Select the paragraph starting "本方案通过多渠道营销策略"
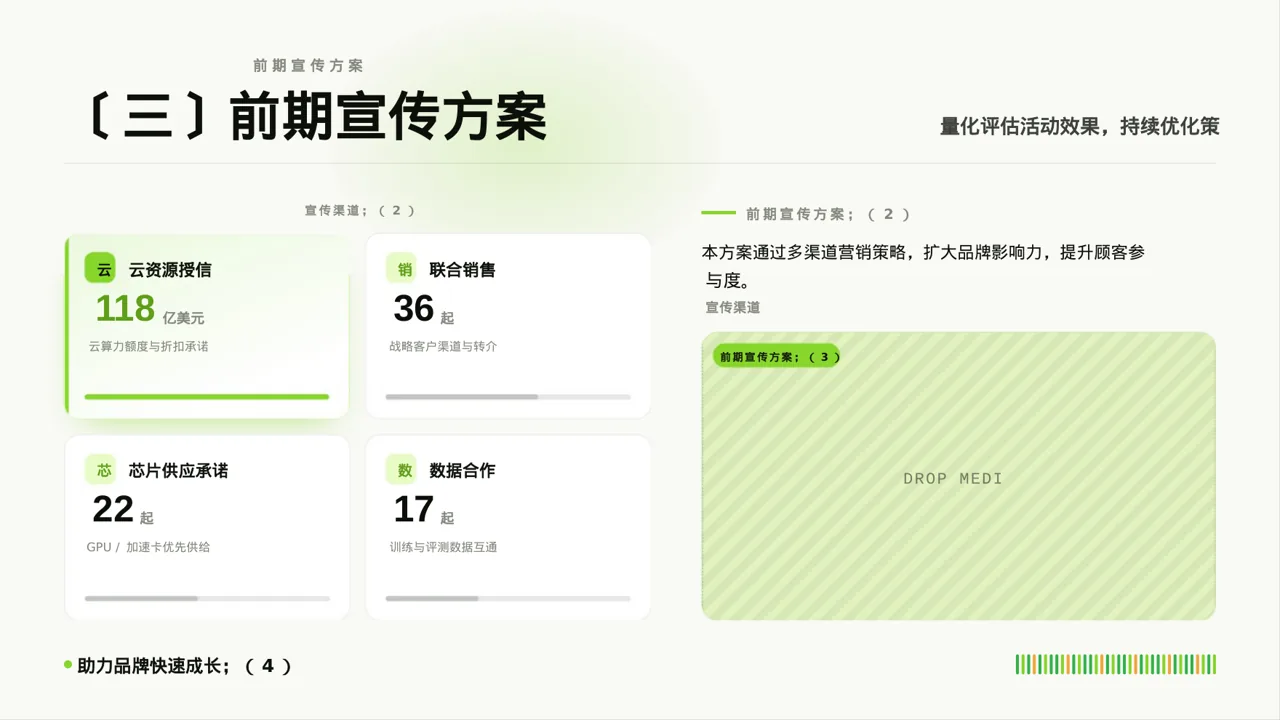This screenshot has width=1280, height=720. coord(923,266)
